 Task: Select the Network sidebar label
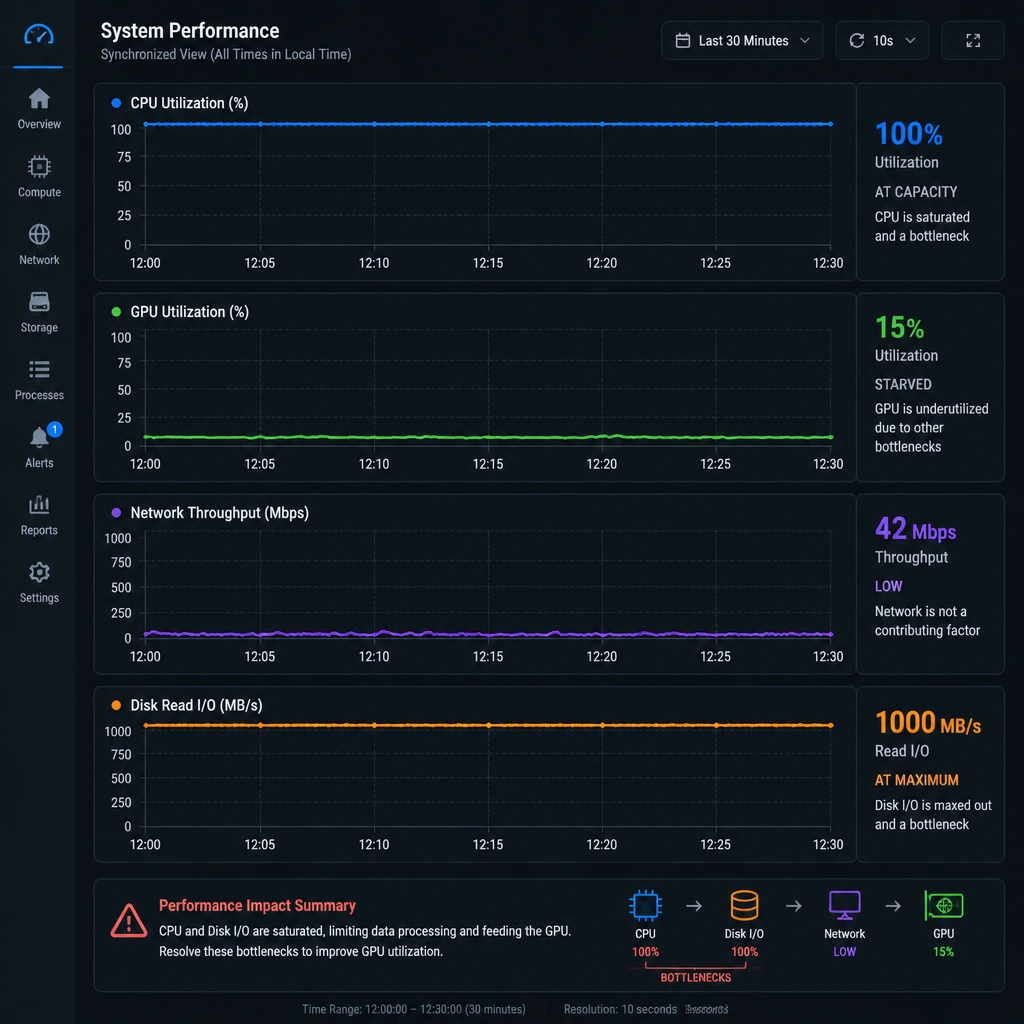39,260
